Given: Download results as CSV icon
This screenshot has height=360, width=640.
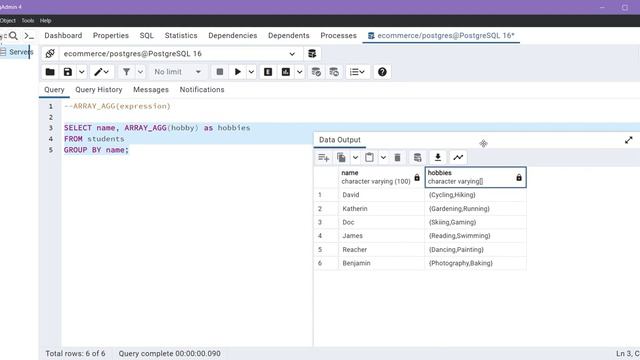Looking at the screenshot, I should coord(438,158).
